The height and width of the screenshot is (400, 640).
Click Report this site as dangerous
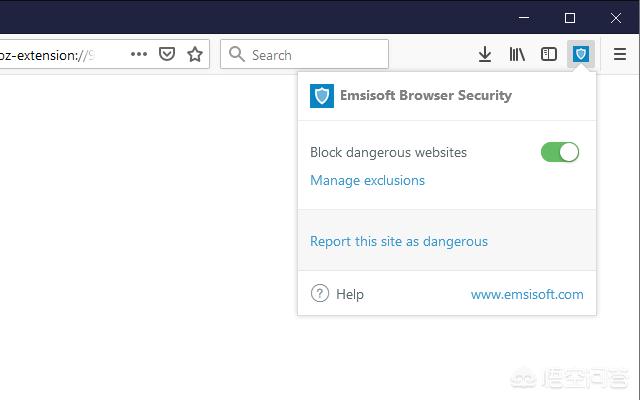399,241
